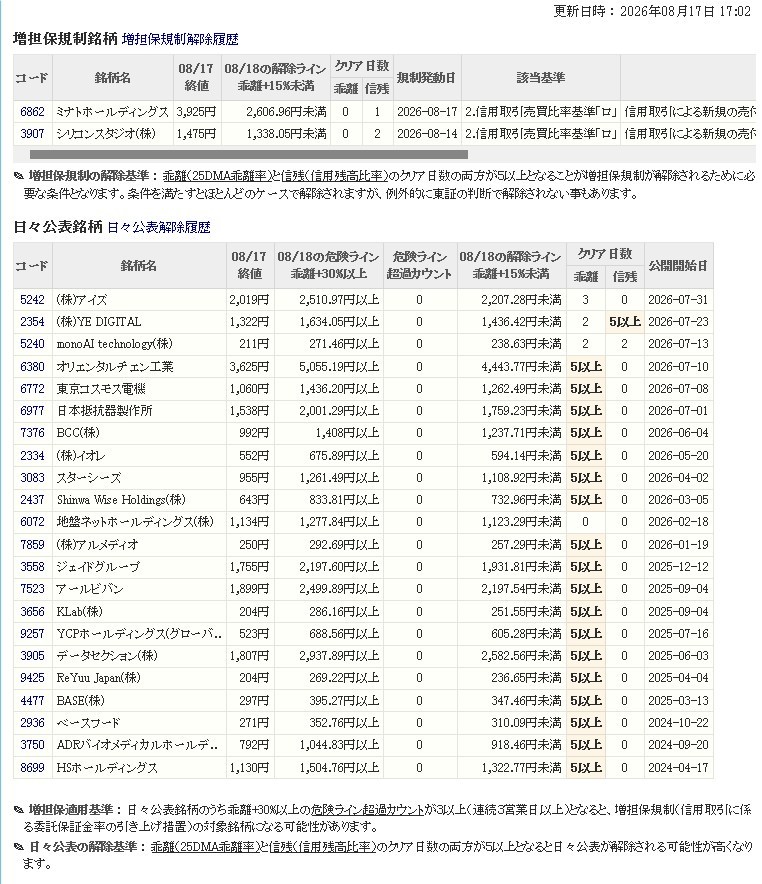Image resolution: width=762 pixels, height=884 pixels.
Task: Open 危険ライン超過カウント link in 増担保適用基準 note
Action: (x=367, y=810)
